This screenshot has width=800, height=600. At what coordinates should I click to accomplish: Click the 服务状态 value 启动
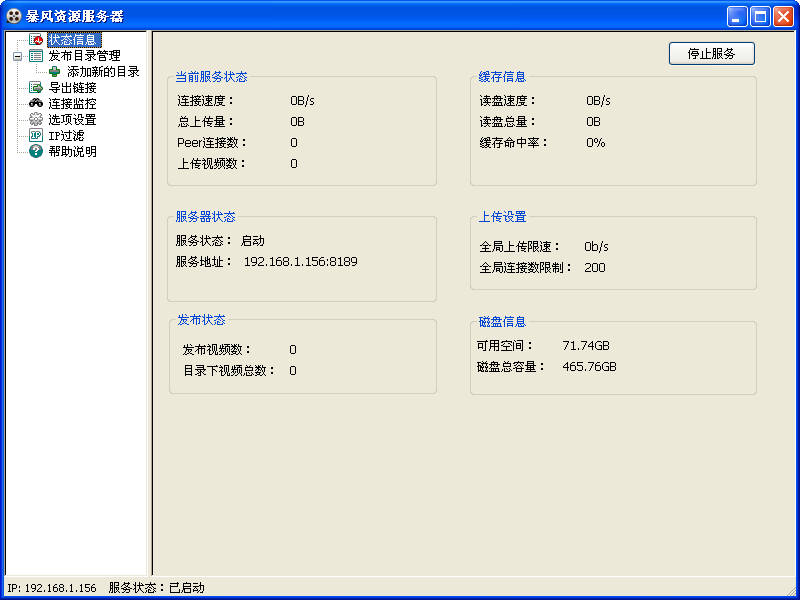(x=253, y=241)
